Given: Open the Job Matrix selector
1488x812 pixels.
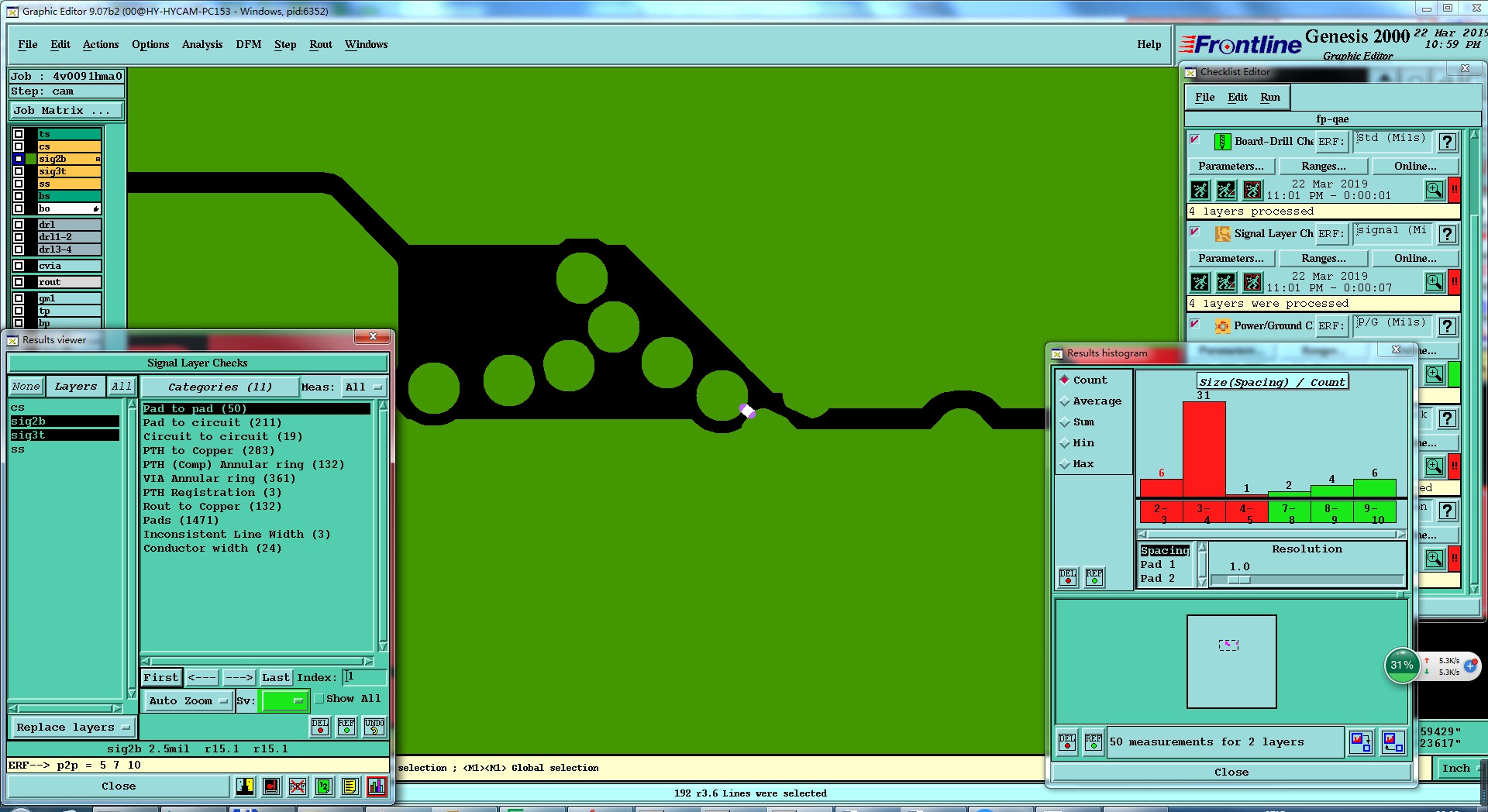Looking at the screenshot, I should tap(67, 111).
